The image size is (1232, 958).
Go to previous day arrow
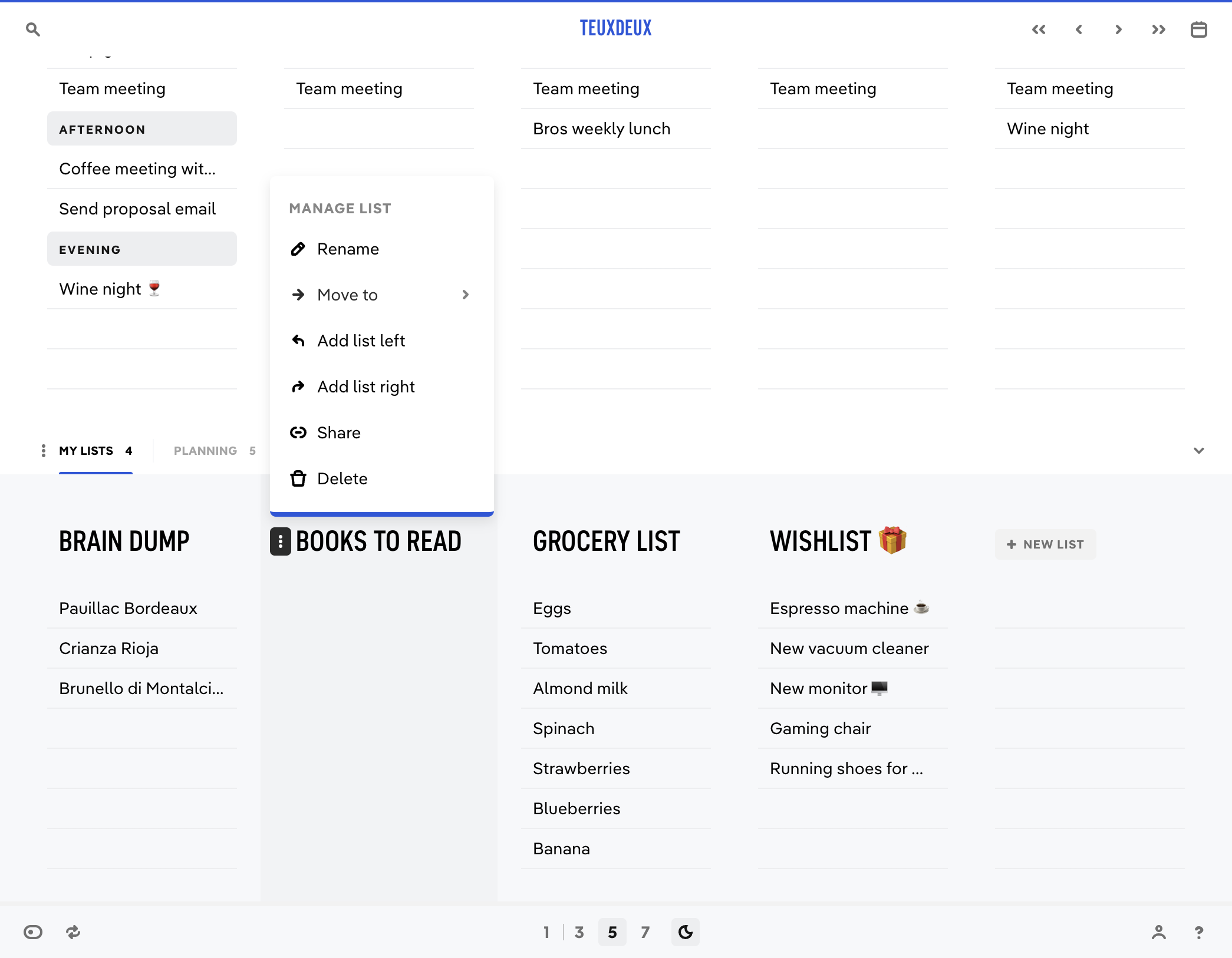point(1079,29)
